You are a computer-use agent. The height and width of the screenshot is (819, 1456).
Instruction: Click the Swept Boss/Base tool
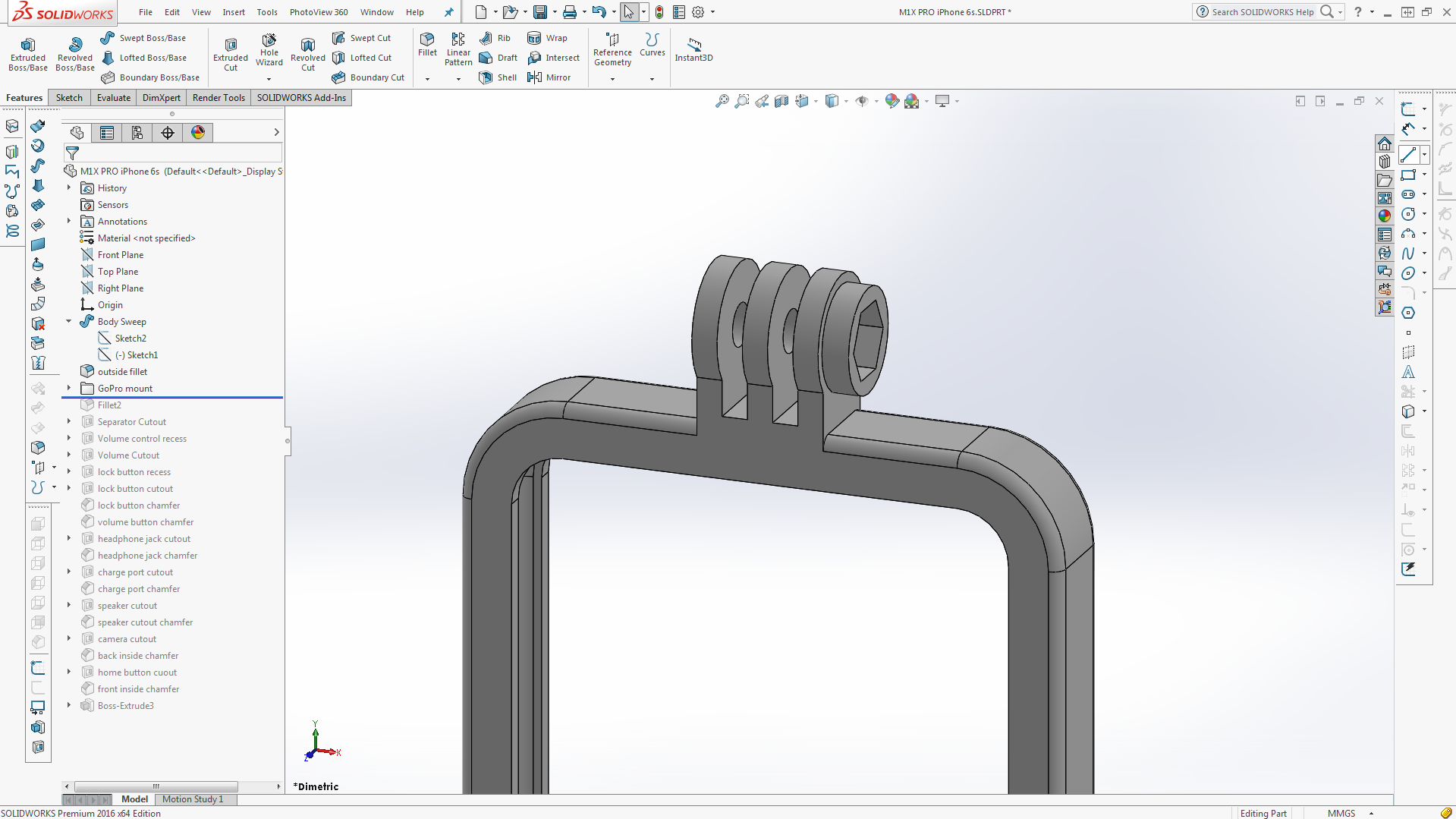click(143, 38)
